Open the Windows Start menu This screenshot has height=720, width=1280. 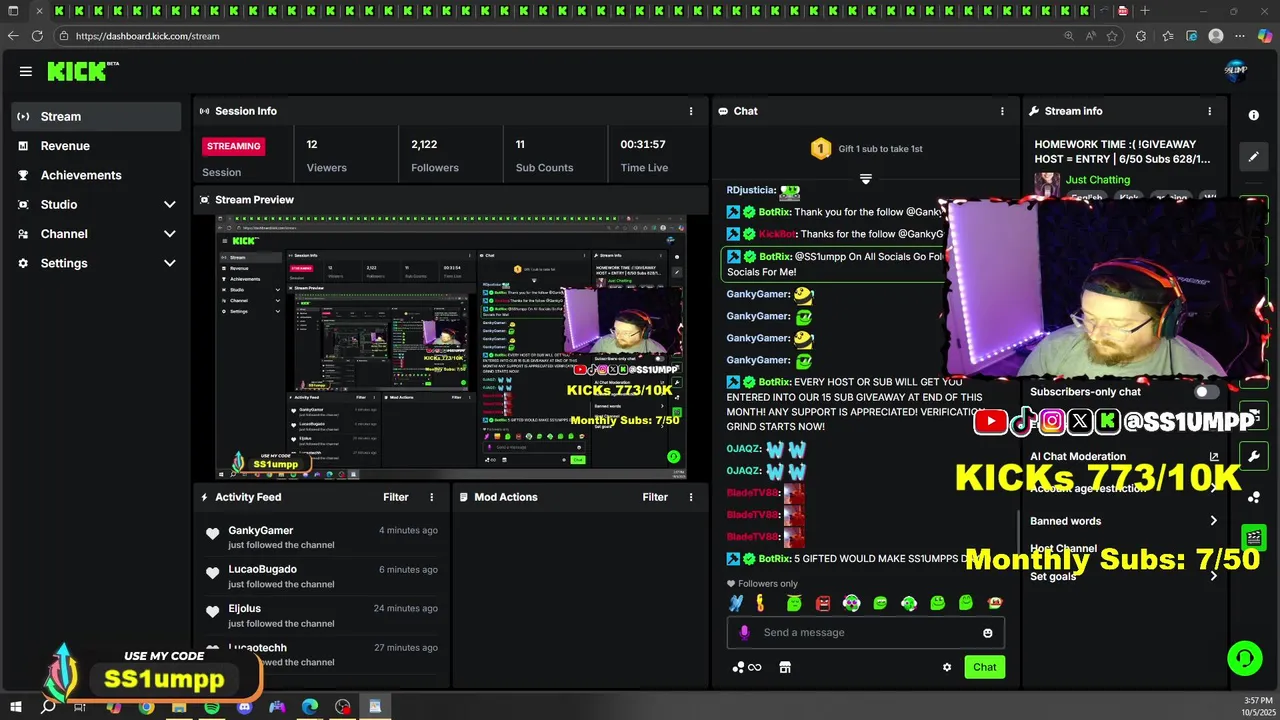coord(14,706)
